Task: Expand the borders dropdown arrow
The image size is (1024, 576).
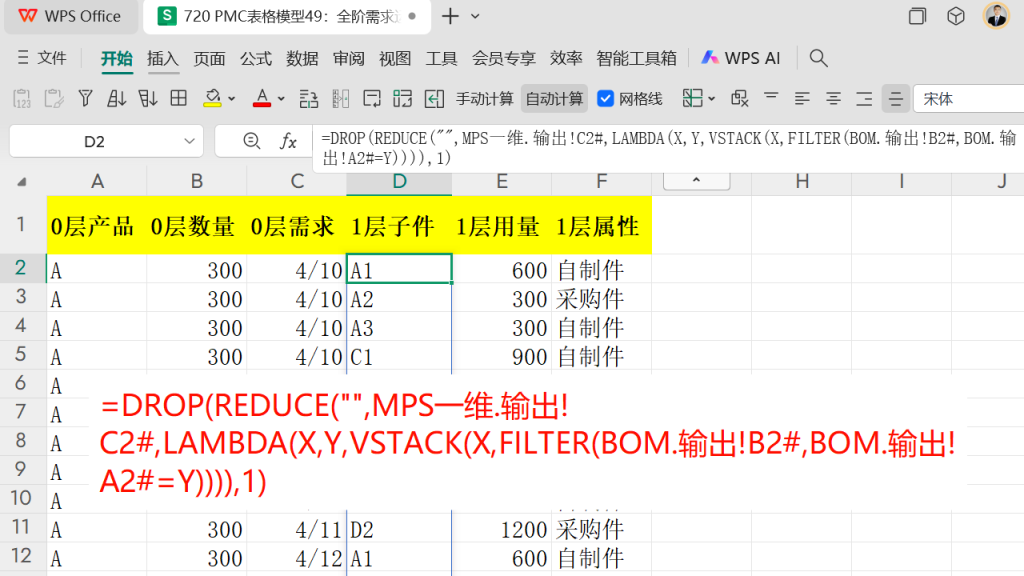Action: click(x=712, y=99)
